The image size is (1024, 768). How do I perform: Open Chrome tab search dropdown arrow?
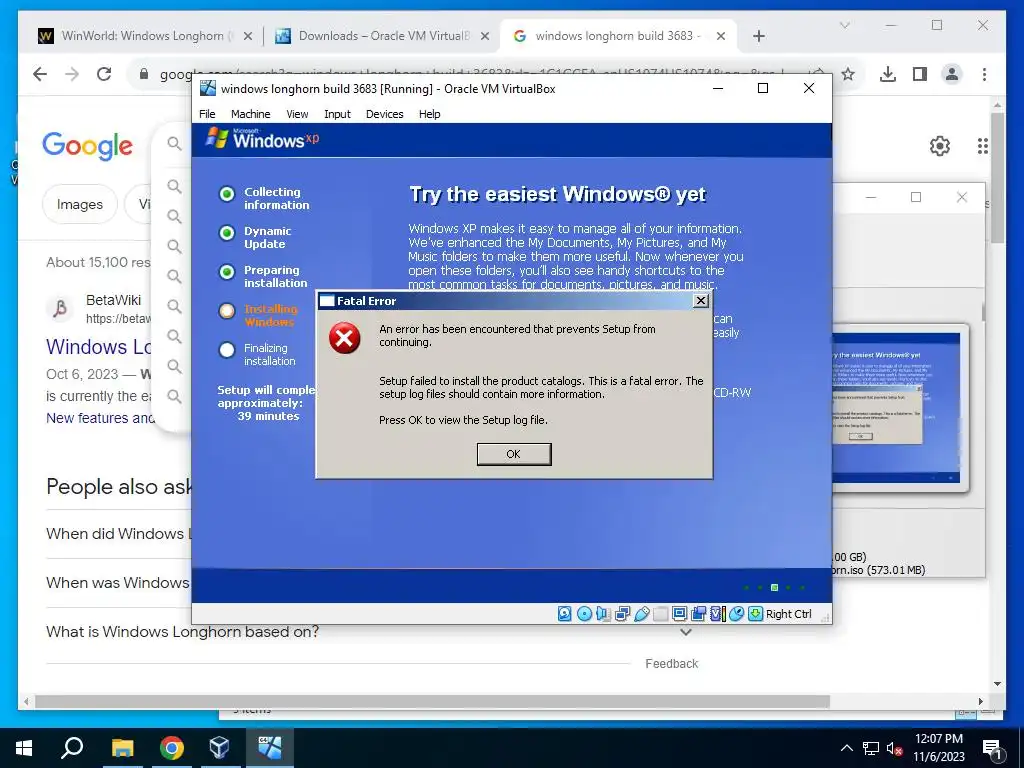point(844,25)
